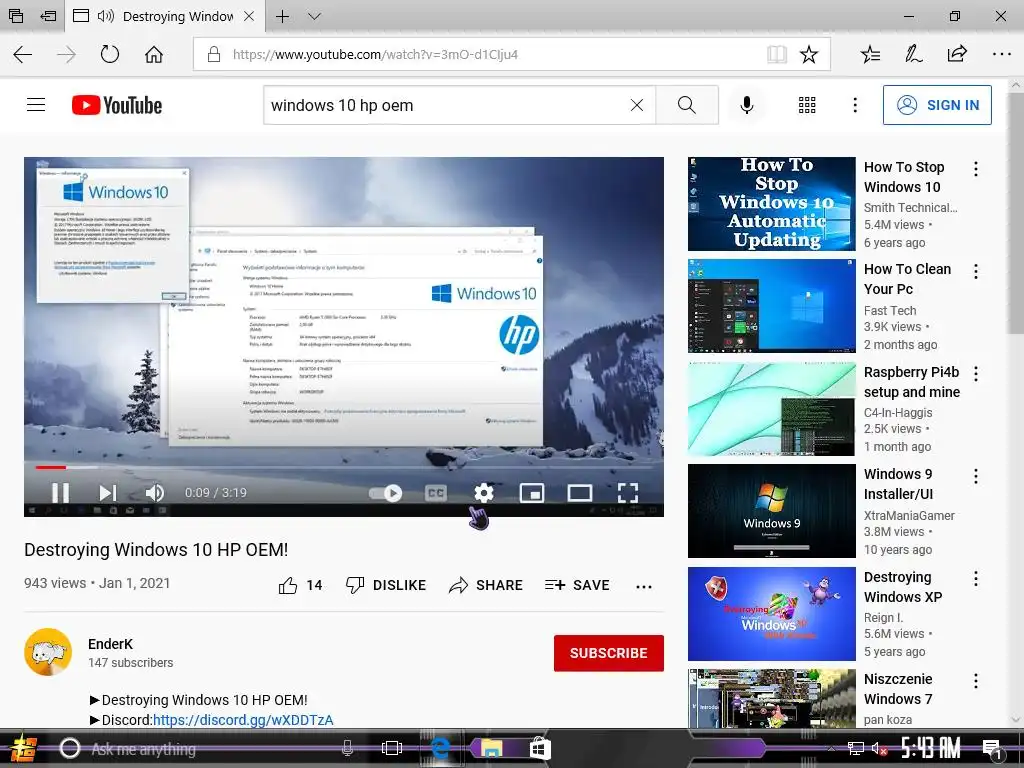The width and height of the screenshot is (1024, 768).
Task: SUBSCRIBE to EnderK channel
Action: pos(609,653)
